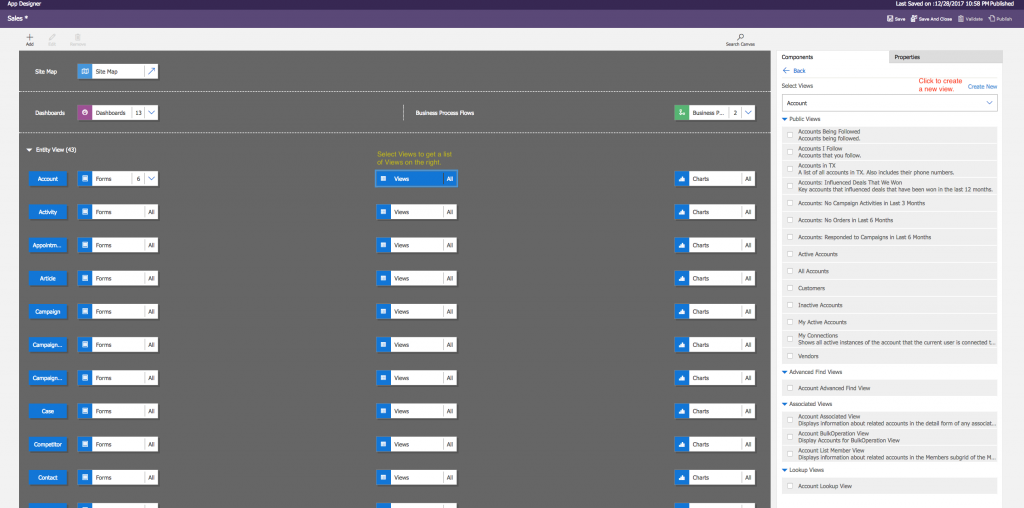This screenshot has width=1024, height=508.
Task: Click the Create New link
Action: pyautogui.click(x=982, y=87)
